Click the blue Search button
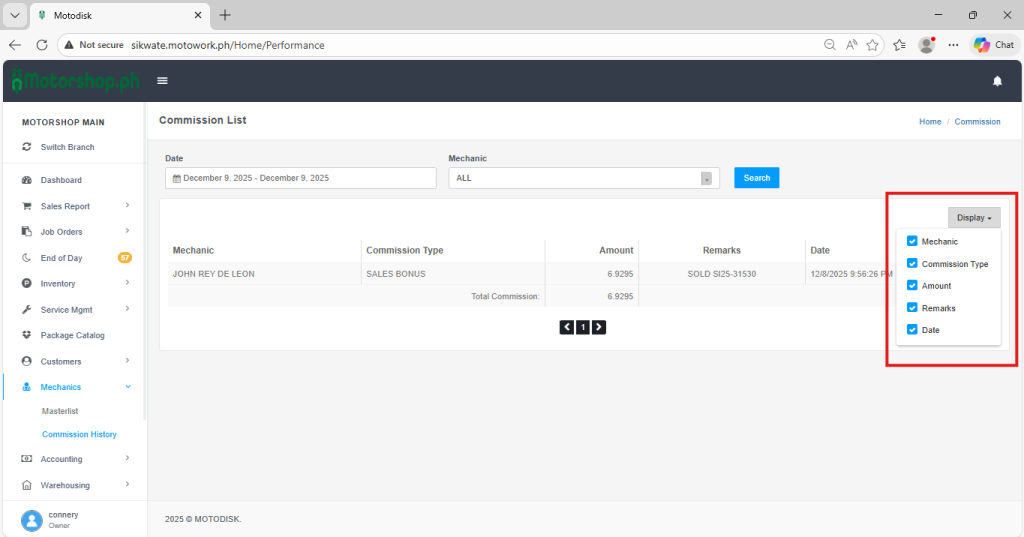 pos(756,178)
